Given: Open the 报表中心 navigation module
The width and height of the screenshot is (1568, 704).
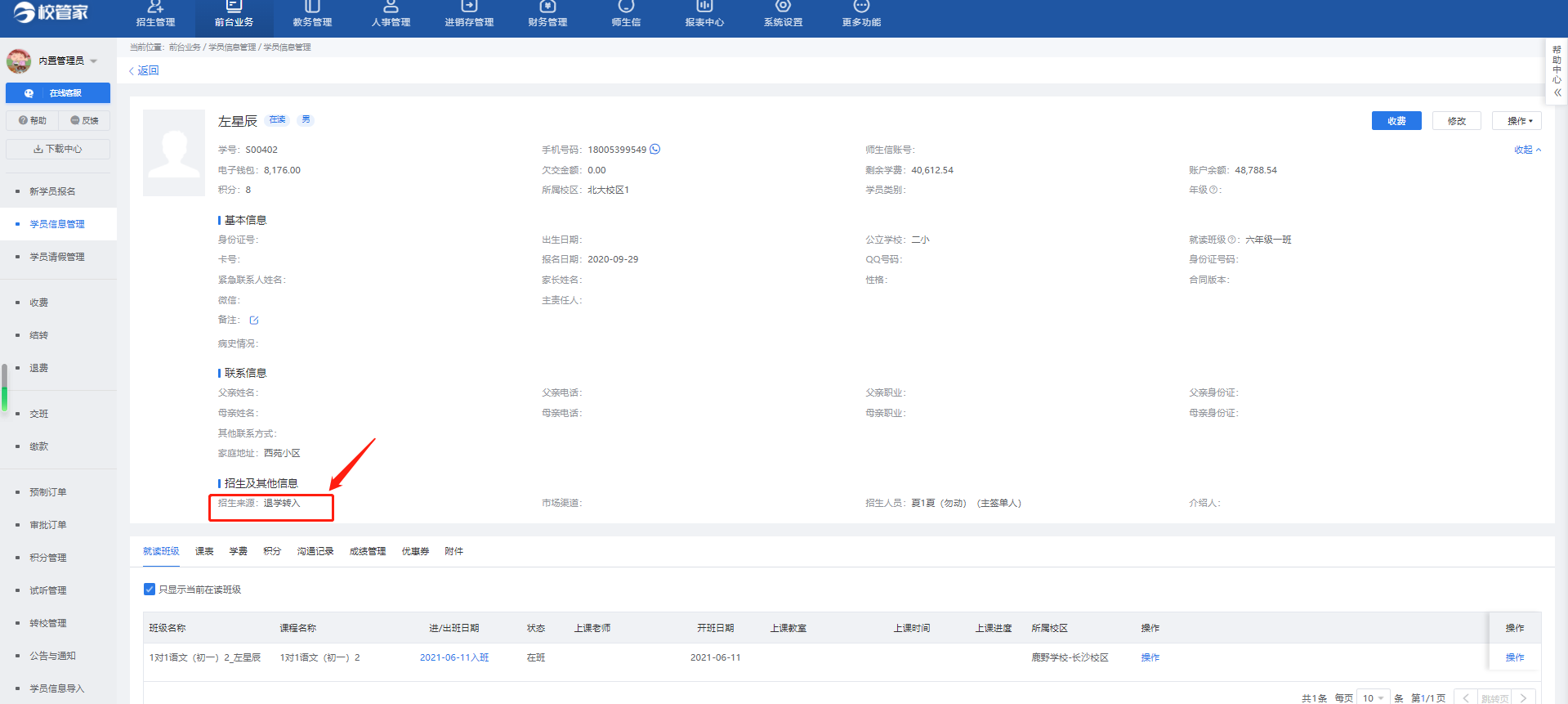Looking at the screenshot, I should point(704,15).
